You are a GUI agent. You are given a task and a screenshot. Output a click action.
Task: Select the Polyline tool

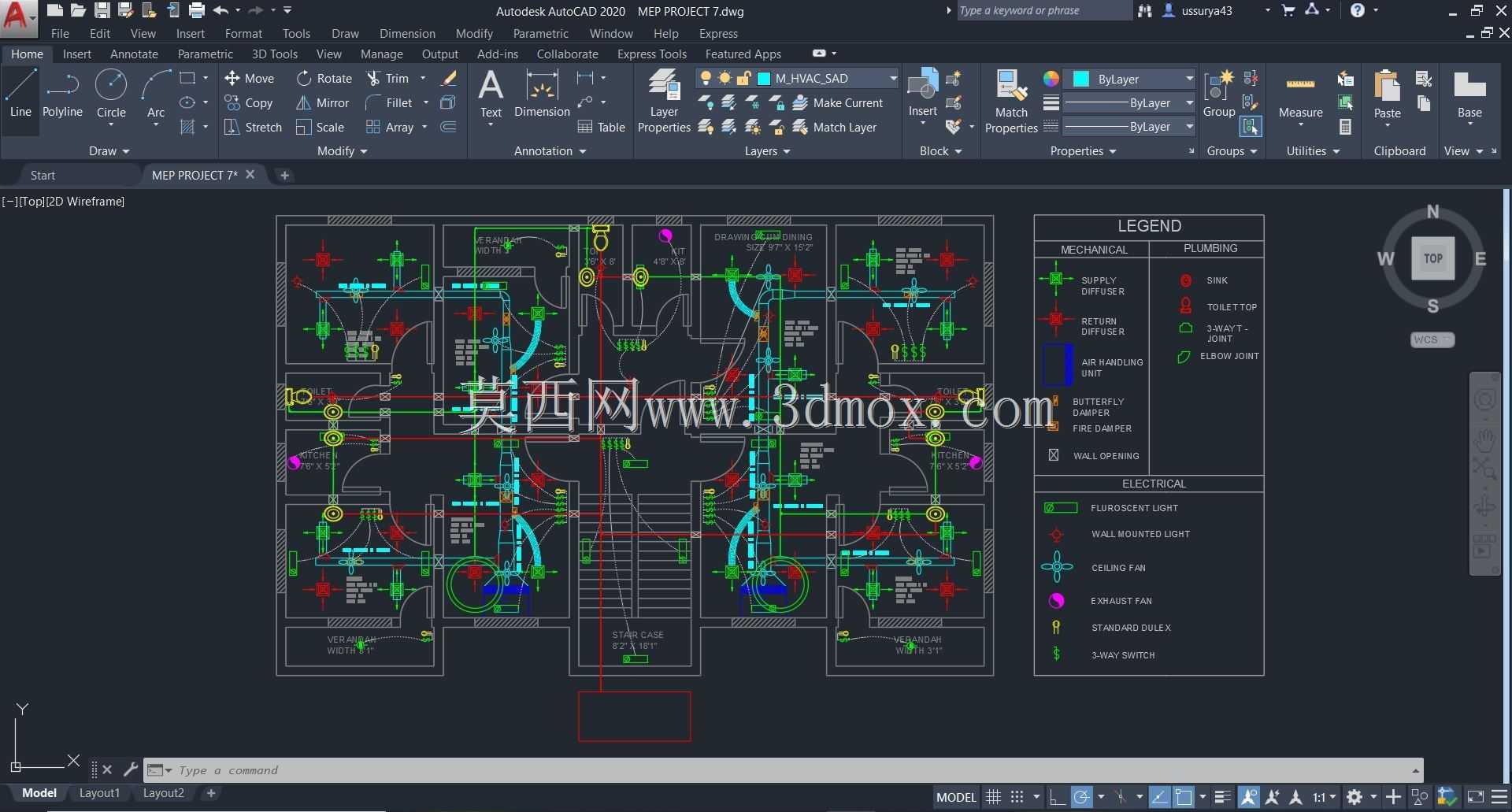click(x=62, y=95)
